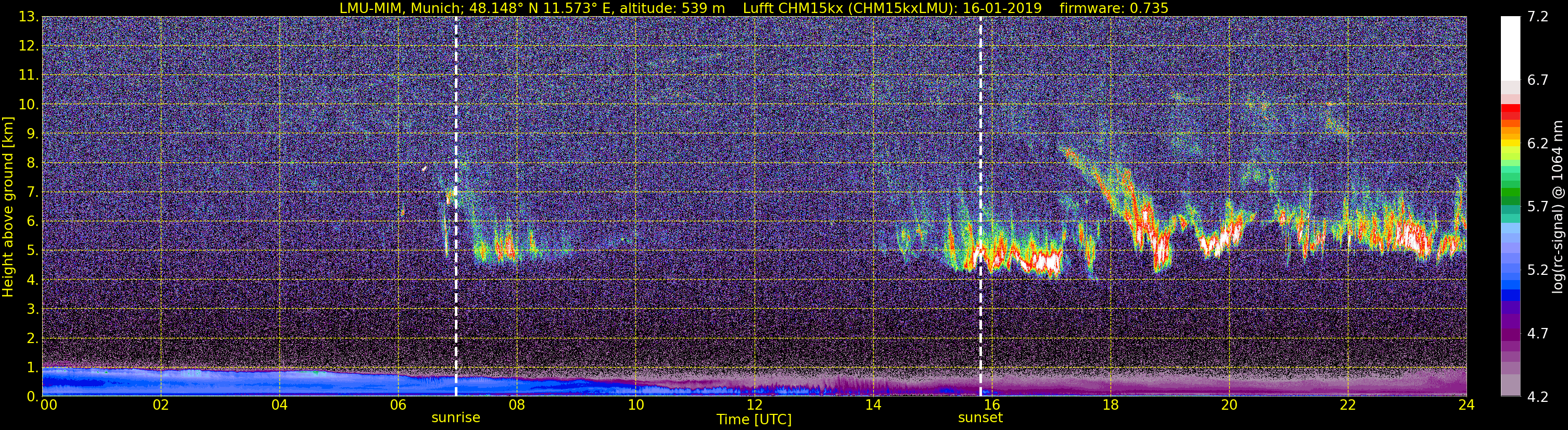Click the red band of the colorbar
Image resolution: width=1568 pixels, height=430 pixels.
pos(1510,111)
